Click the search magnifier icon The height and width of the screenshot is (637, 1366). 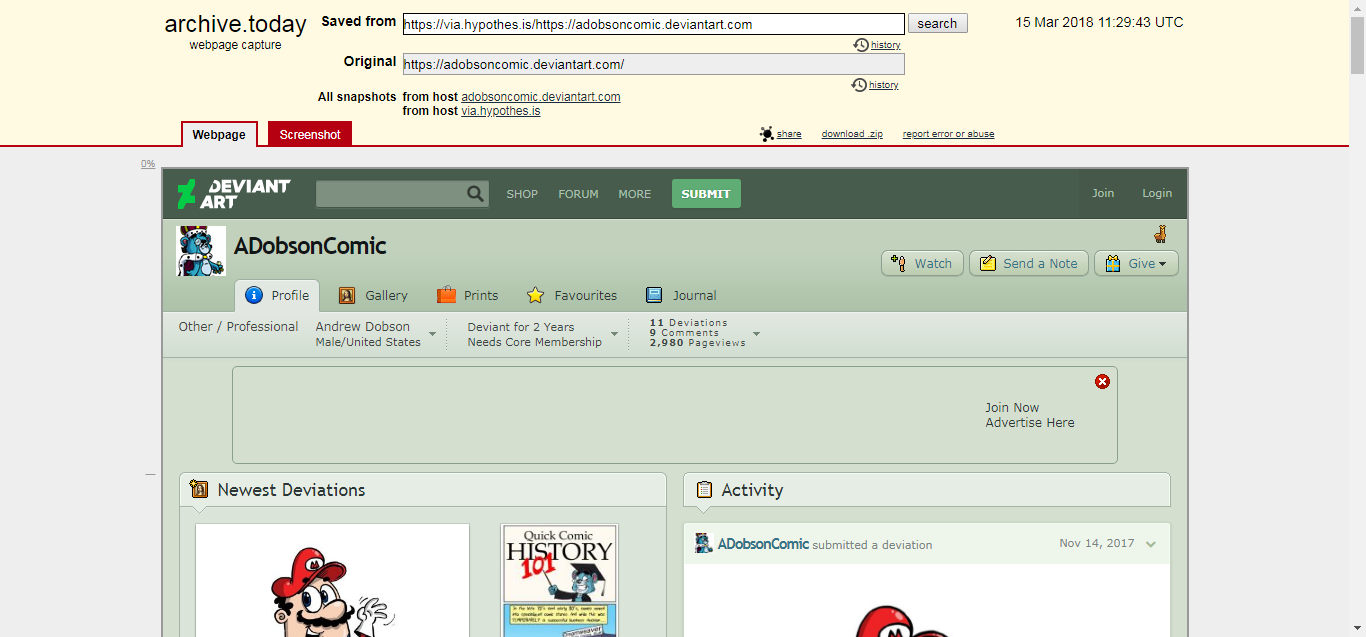tap(476, 194)
